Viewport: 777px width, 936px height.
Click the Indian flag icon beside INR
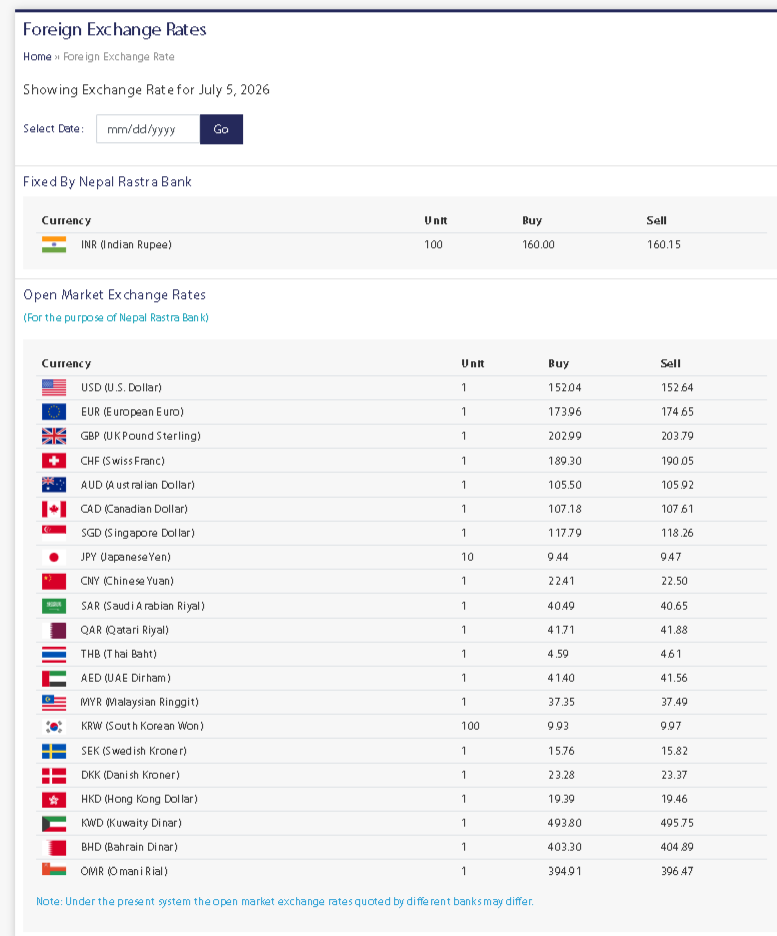[x=54, y=245]
